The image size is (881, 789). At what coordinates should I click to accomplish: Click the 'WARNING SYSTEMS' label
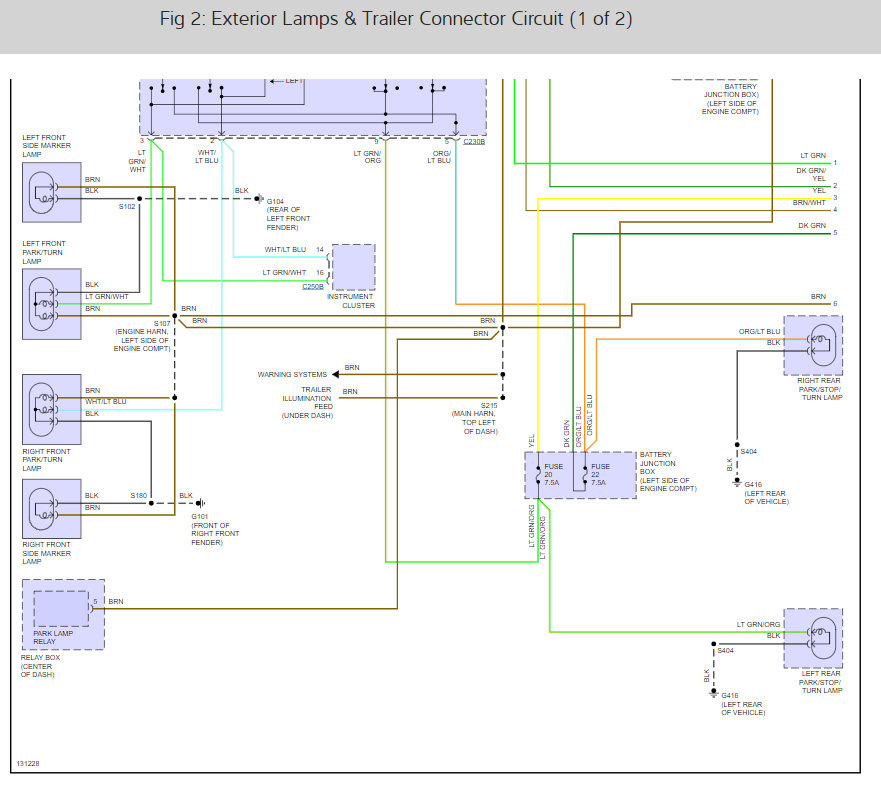(292, 374)
